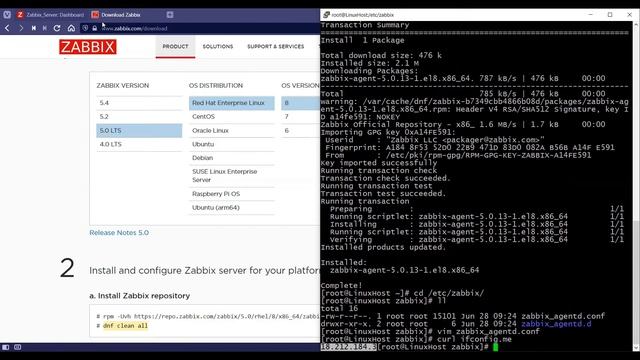Select Zabbix version 5.0 LTS

point(139,131)
